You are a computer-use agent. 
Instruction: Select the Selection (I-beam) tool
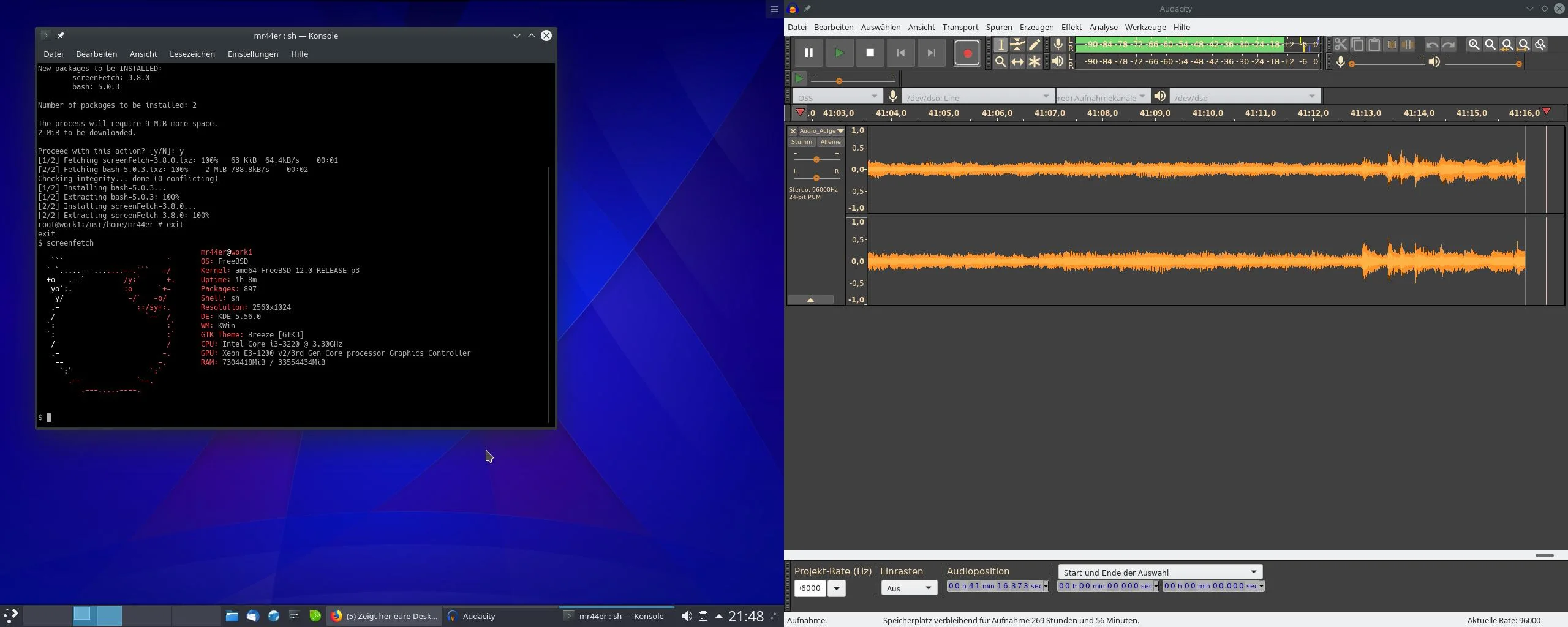[x=1001, y=45]
